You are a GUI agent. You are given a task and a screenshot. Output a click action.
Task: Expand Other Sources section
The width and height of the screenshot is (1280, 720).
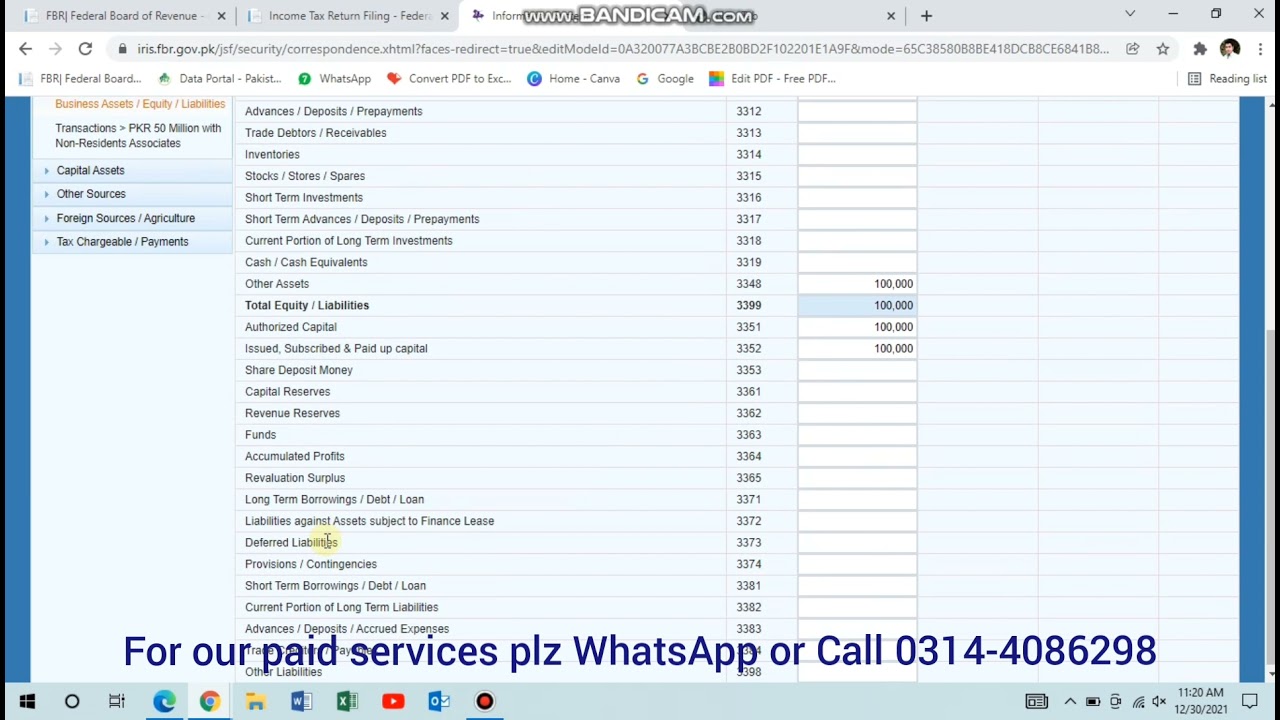[x=132, y=194]
